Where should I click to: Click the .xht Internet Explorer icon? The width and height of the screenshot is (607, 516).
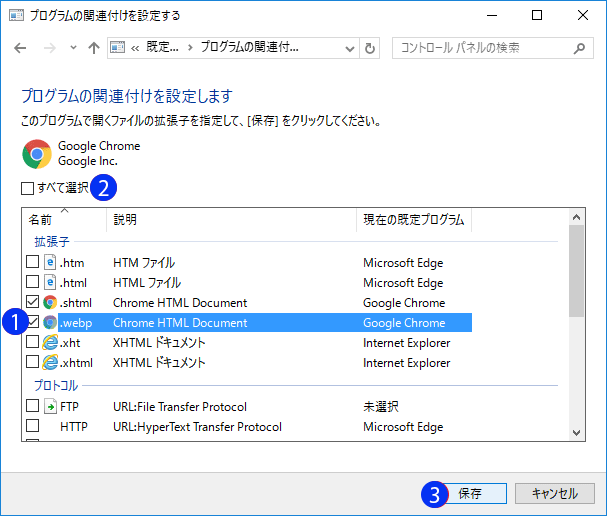[x=50, y=343]
